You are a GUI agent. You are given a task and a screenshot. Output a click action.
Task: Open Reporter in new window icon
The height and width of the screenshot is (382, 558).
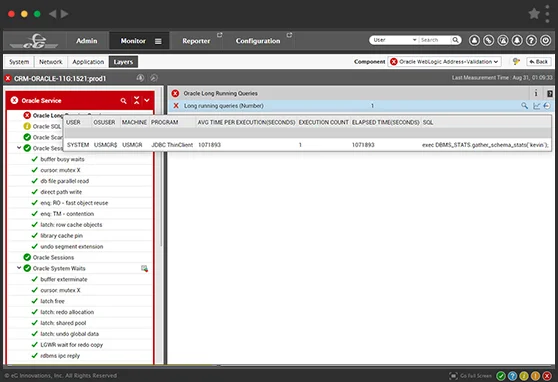coord(220,35)
